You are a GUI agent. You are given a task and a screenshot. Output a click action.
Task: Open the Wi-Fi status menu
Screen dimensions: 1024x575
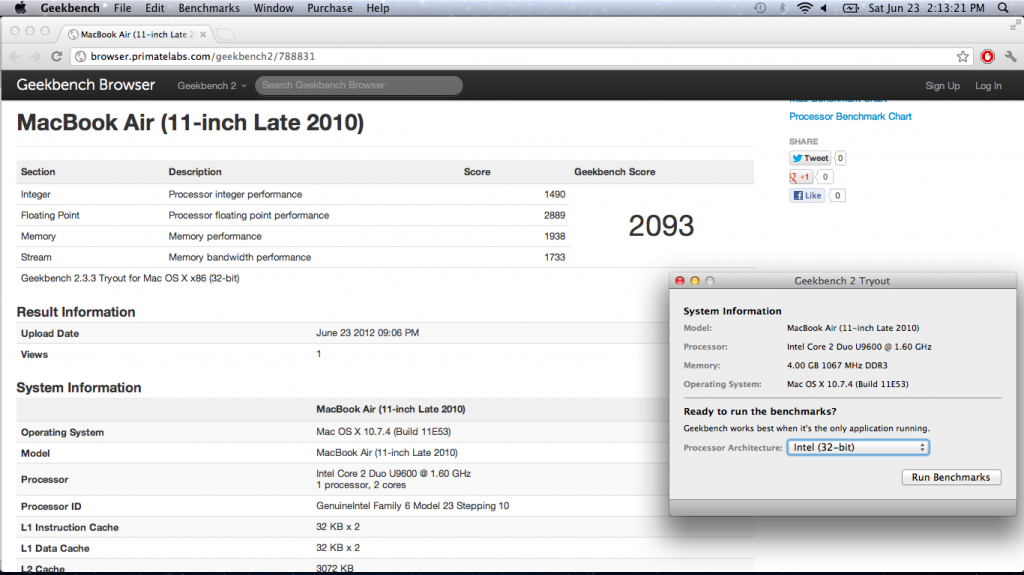[805, 8]
